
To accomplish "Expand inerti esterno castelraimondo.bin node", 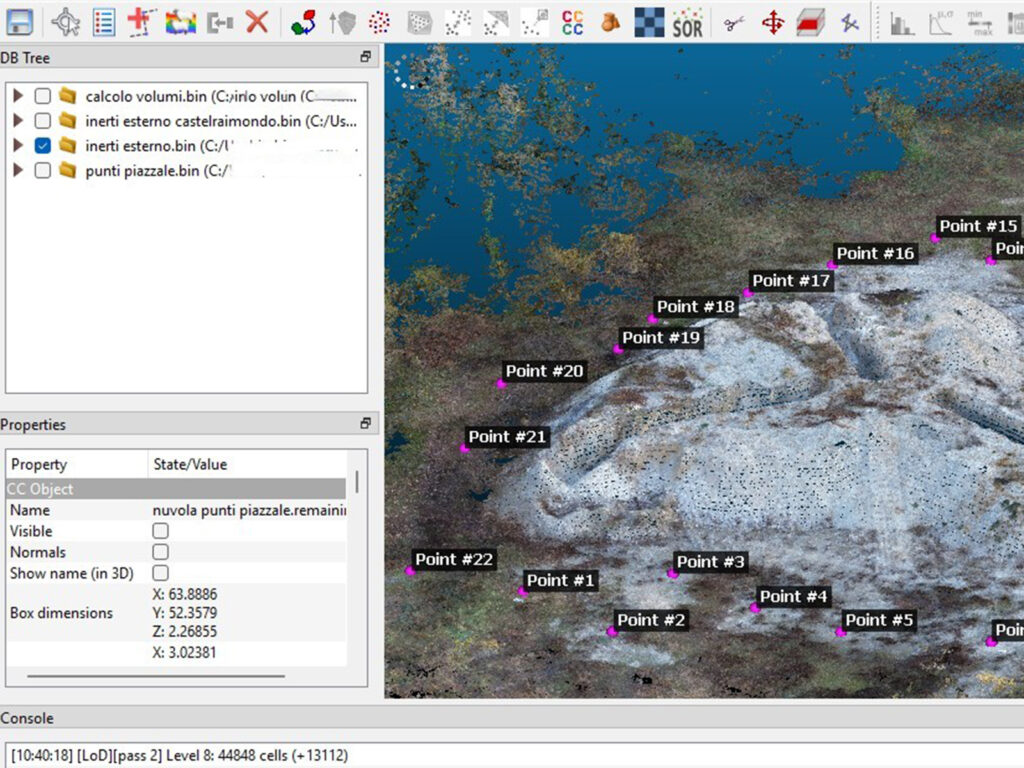I will click(x=17, y=121).
